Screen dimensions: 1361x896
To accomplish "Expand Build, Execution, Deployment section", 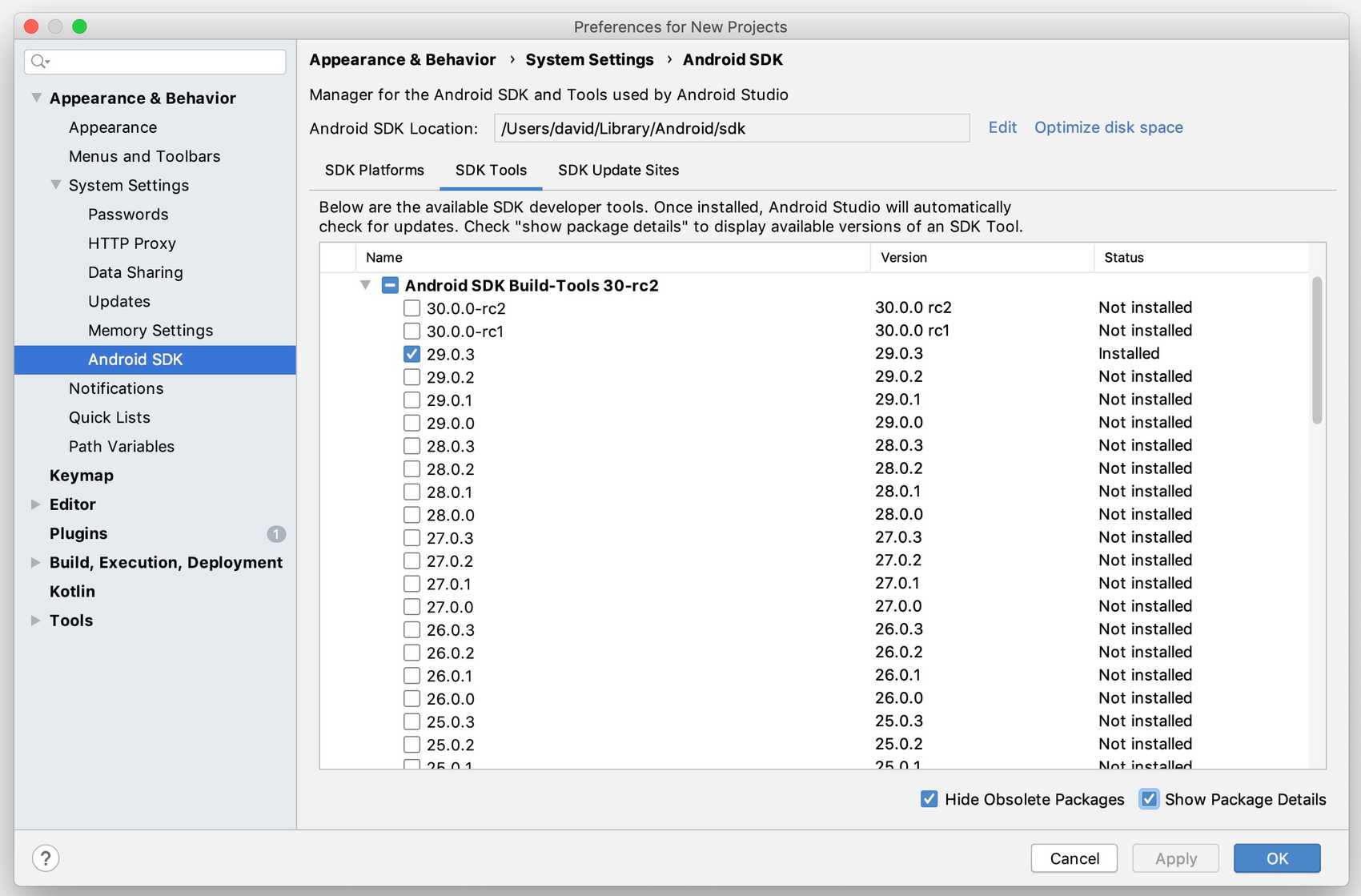I will pos(35,563).
